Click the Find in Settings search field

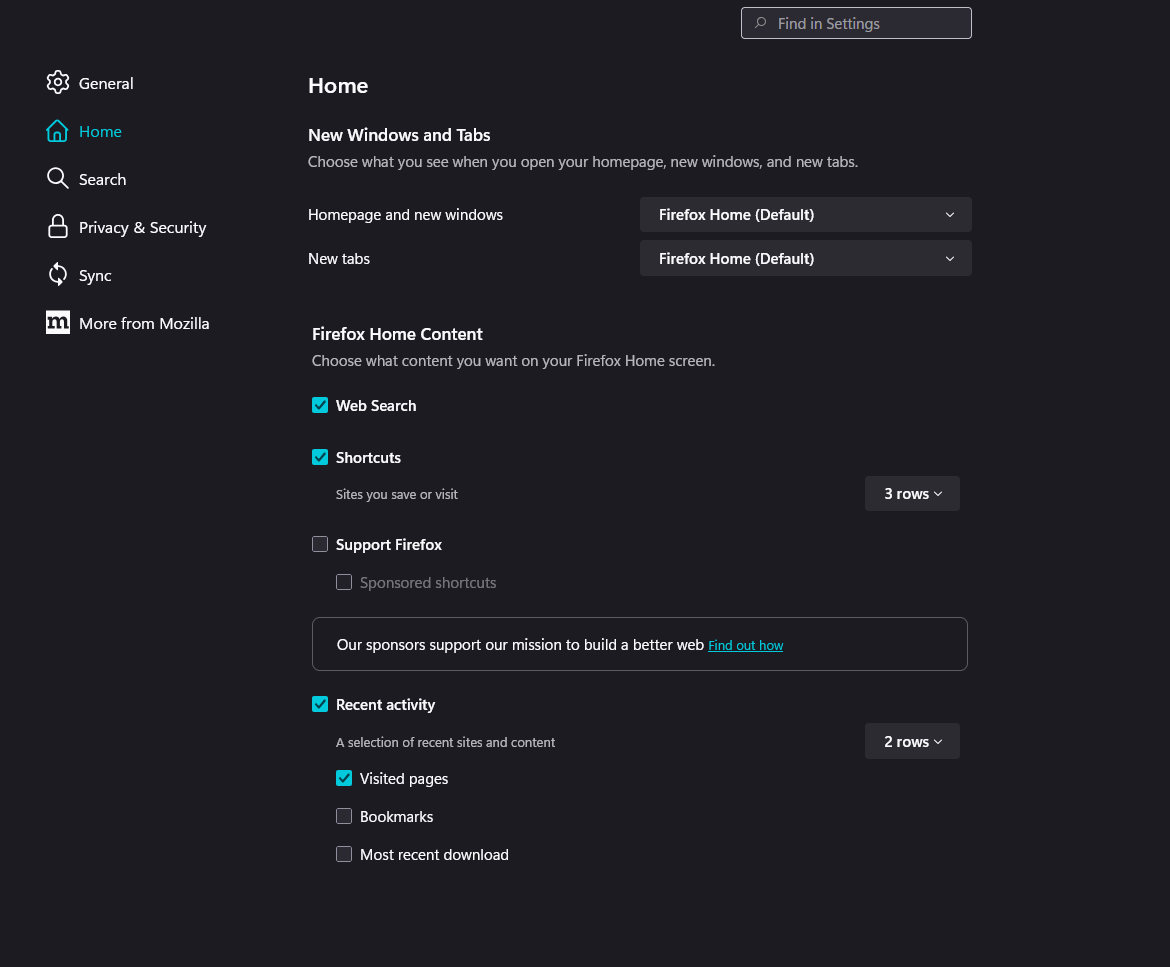(x=868, y=23)
